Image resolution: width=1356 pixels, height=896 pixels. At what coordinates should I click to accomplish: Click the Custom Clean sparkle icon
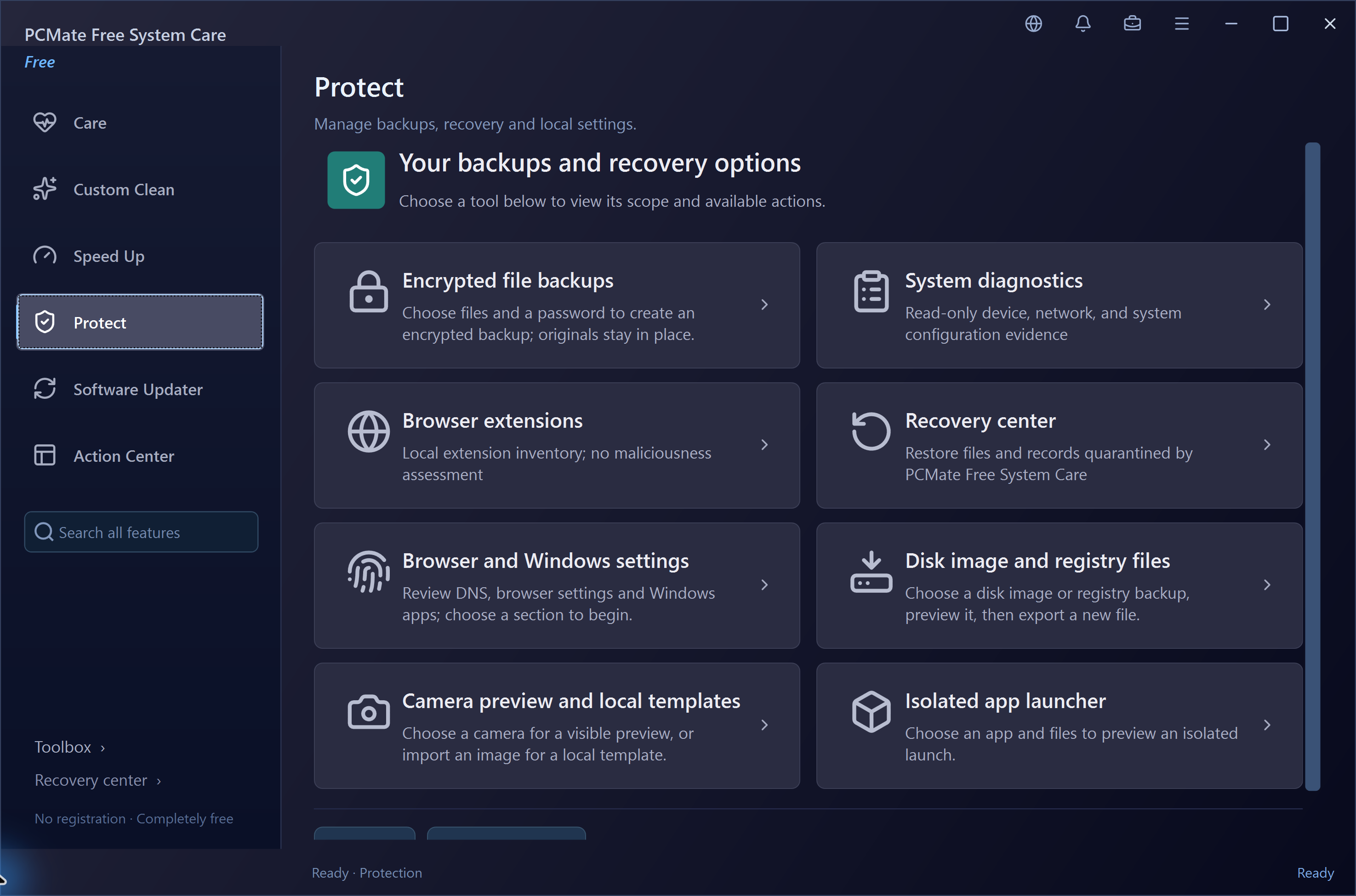(x=45, y=189)
